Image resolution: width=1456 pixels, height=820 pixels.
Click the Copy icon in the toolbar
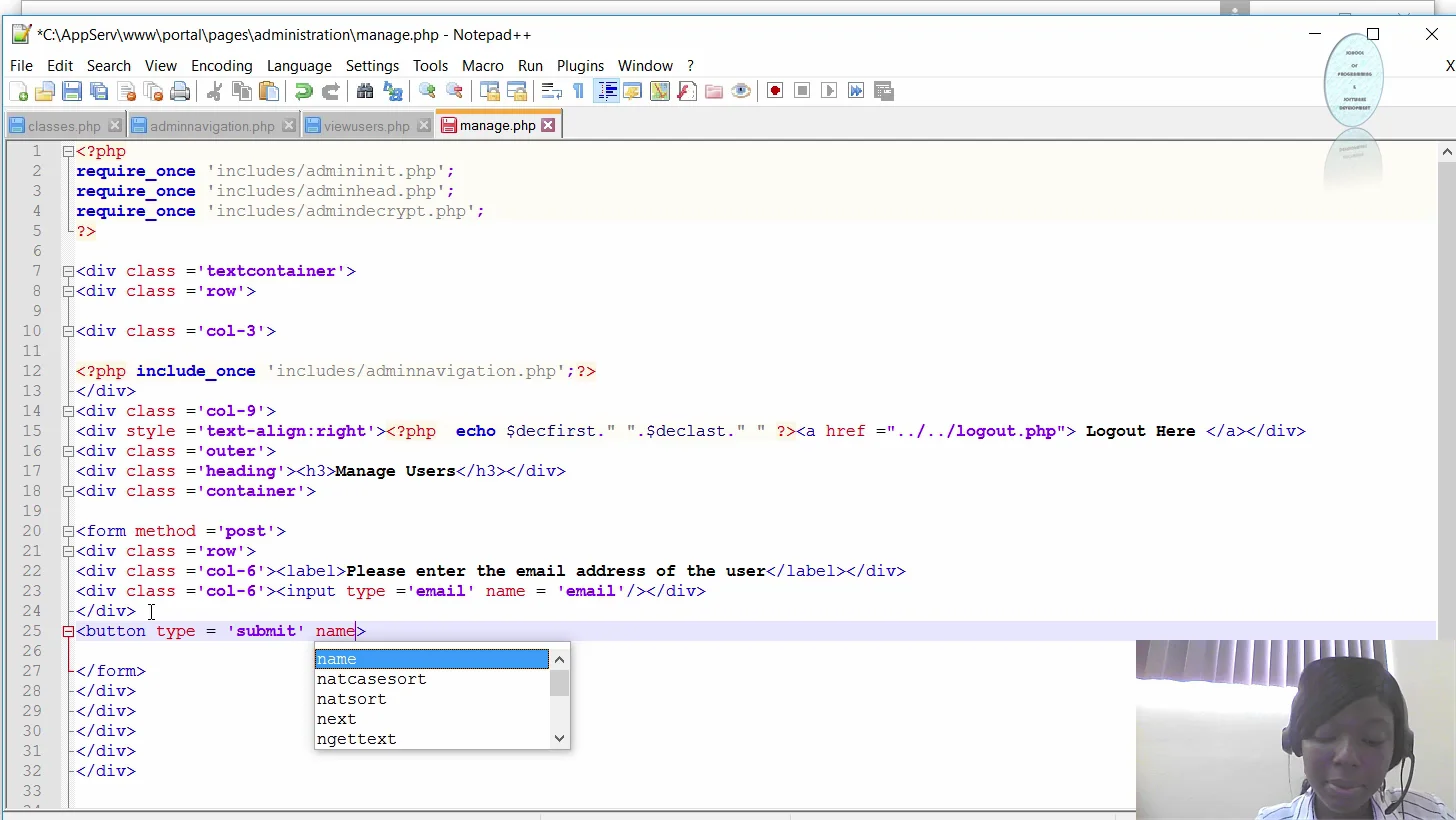tap(242, 91)
